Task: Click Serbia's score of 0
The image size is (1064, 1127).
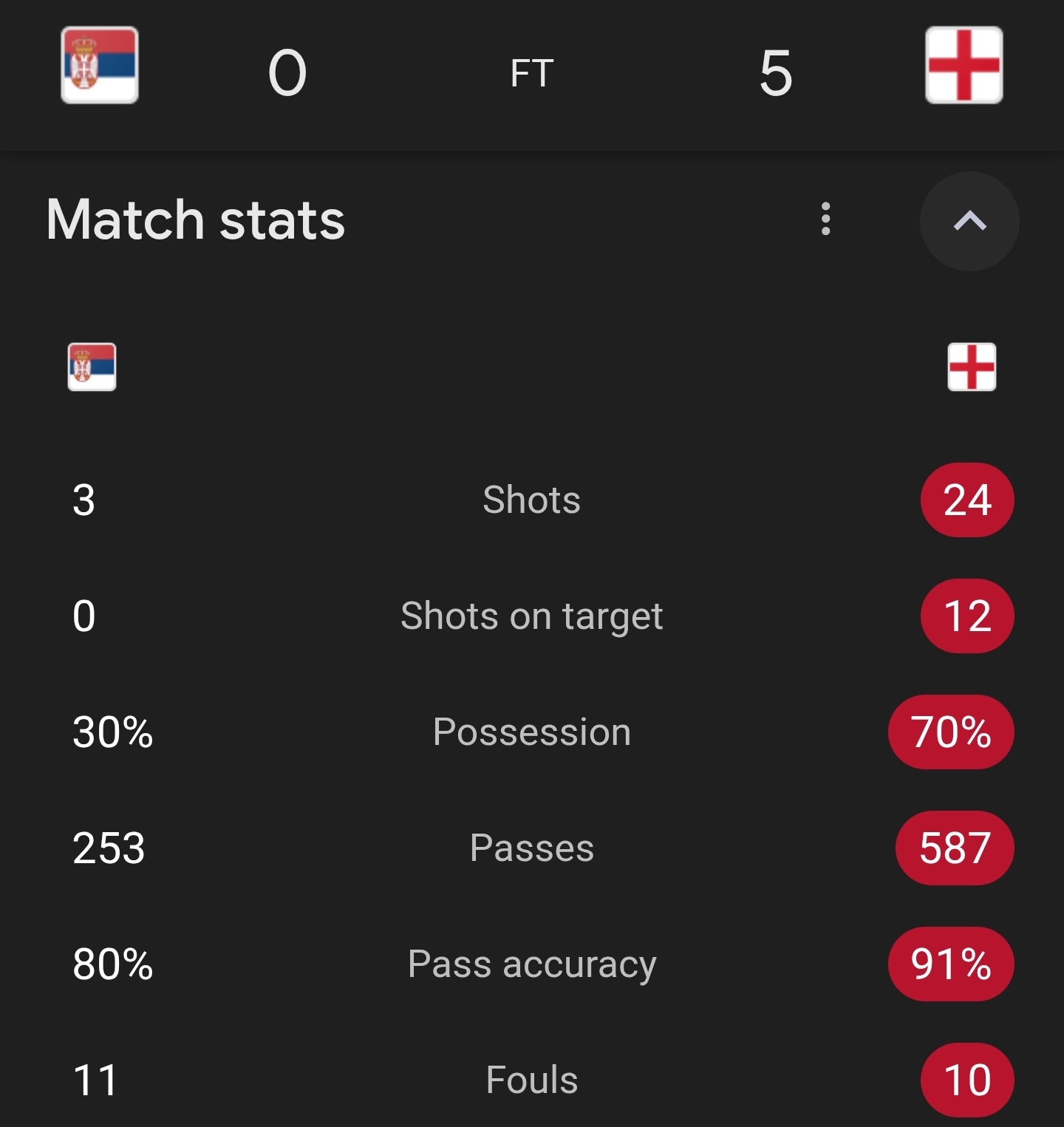Action: (287, 73)
